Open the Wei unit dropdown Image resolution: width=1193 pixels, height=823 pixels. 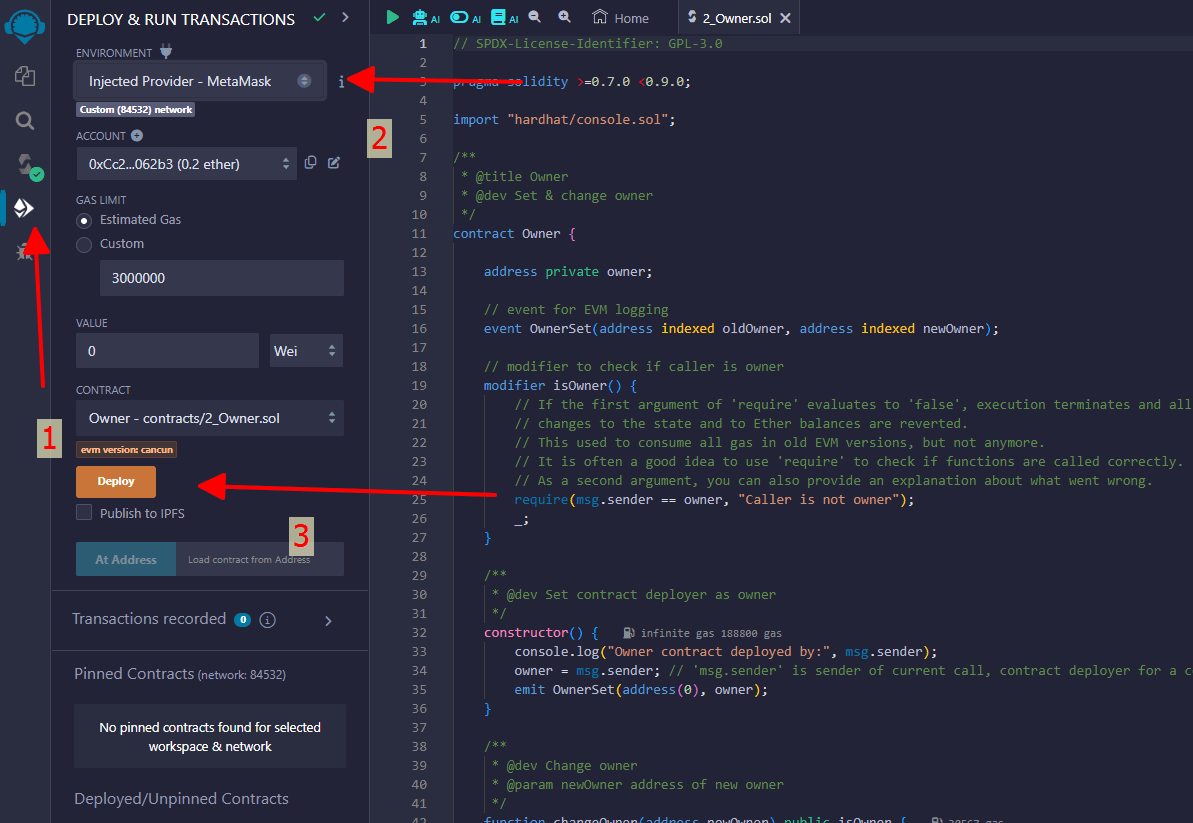click(x=306, y=351)
